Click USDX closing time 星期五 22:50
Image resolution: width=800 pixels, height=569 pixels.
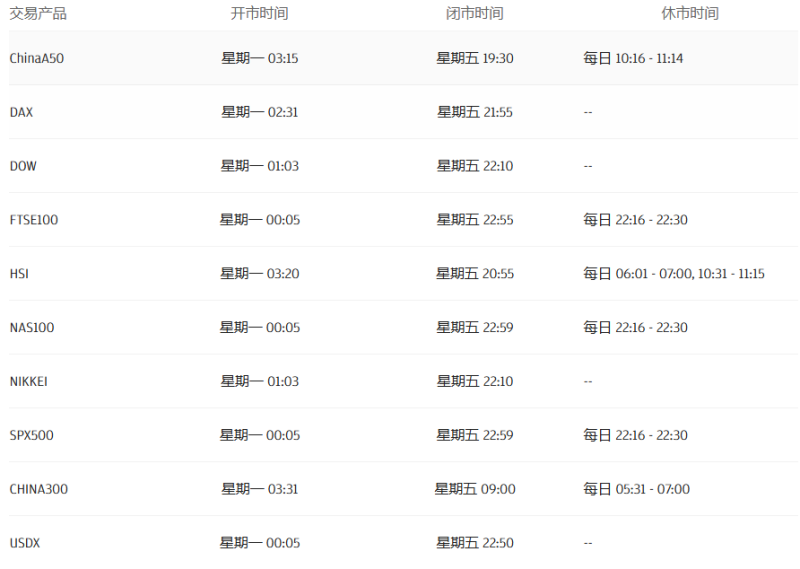click(x=474, y=542)
